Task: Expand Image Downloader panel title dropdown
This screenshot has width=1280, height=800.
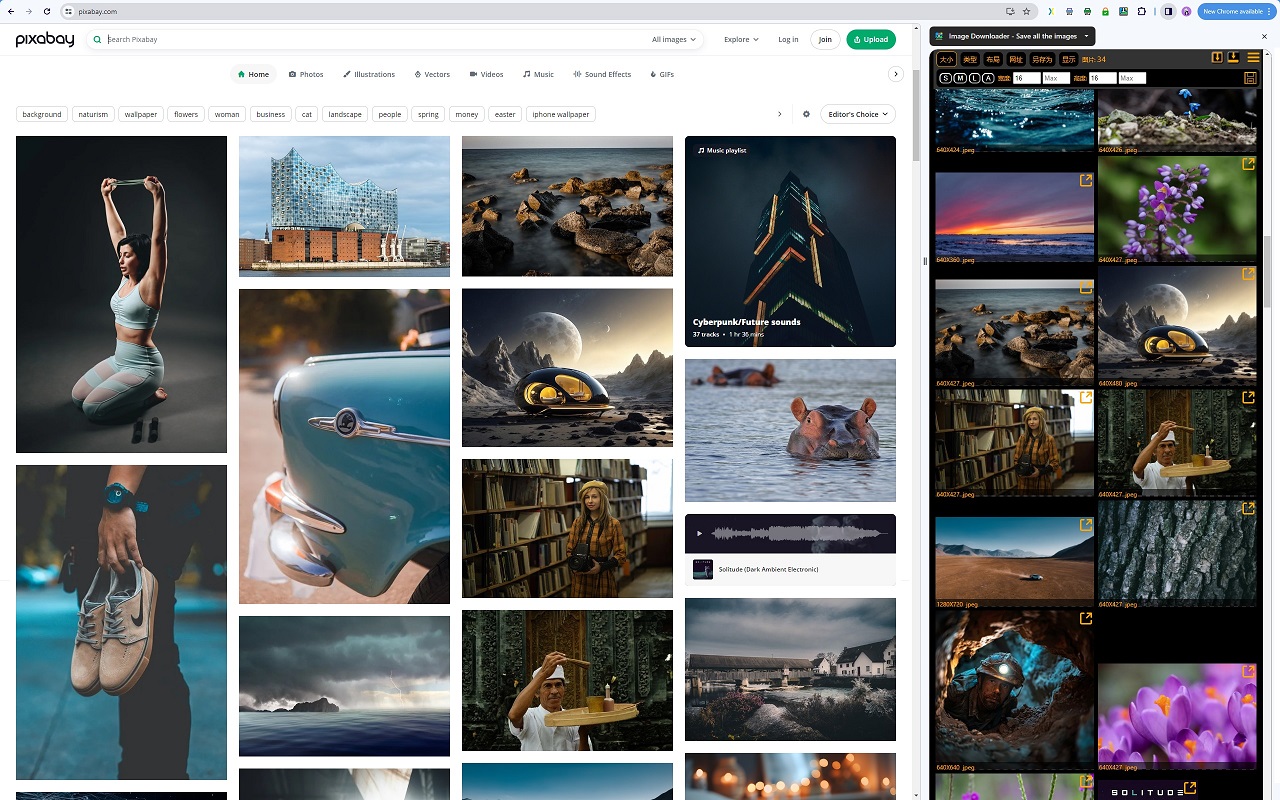Action: (x=1086, y=36)
